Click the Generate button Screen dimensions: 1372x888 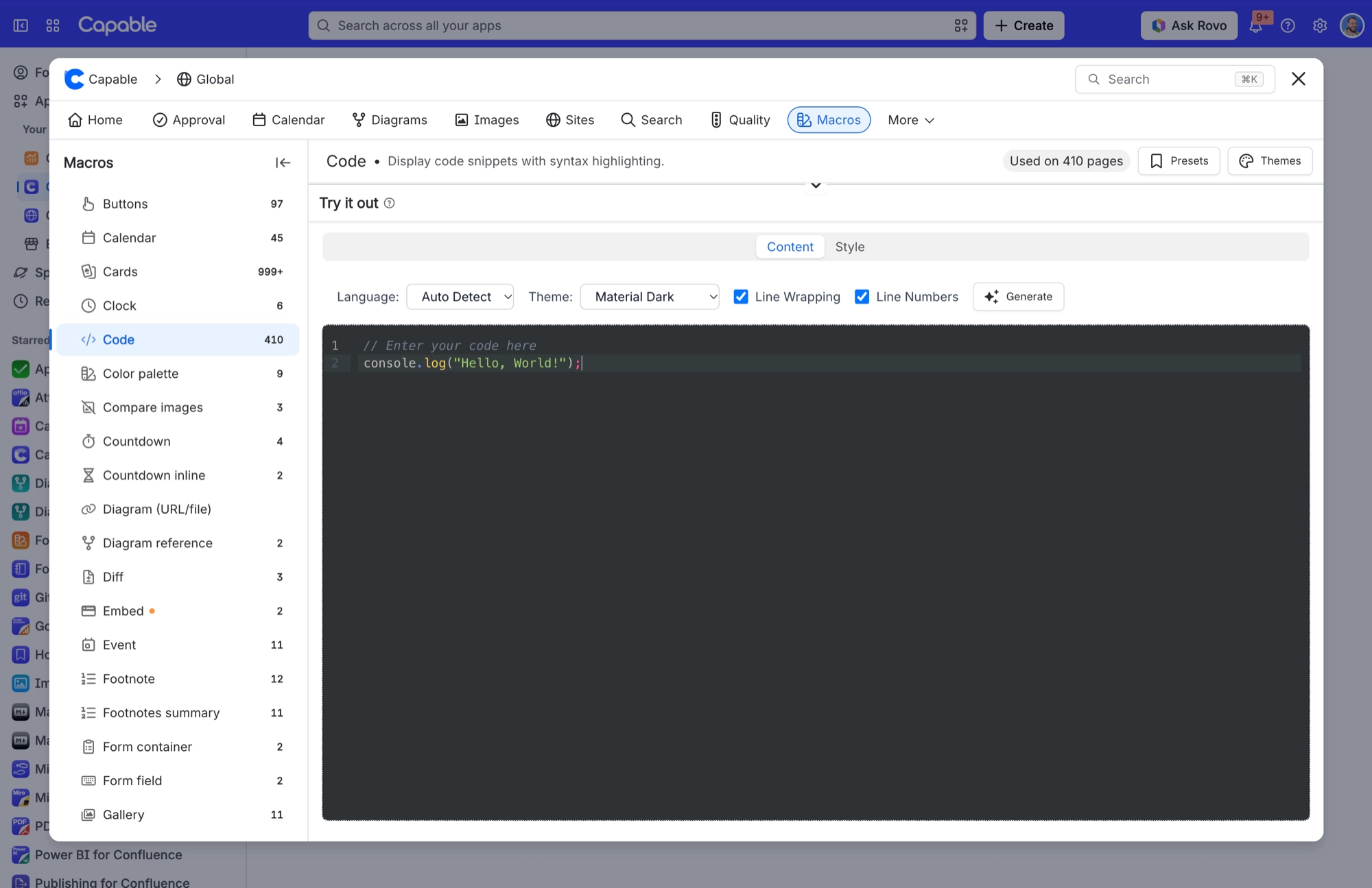pyautogui.click(x=1018, y=297)
